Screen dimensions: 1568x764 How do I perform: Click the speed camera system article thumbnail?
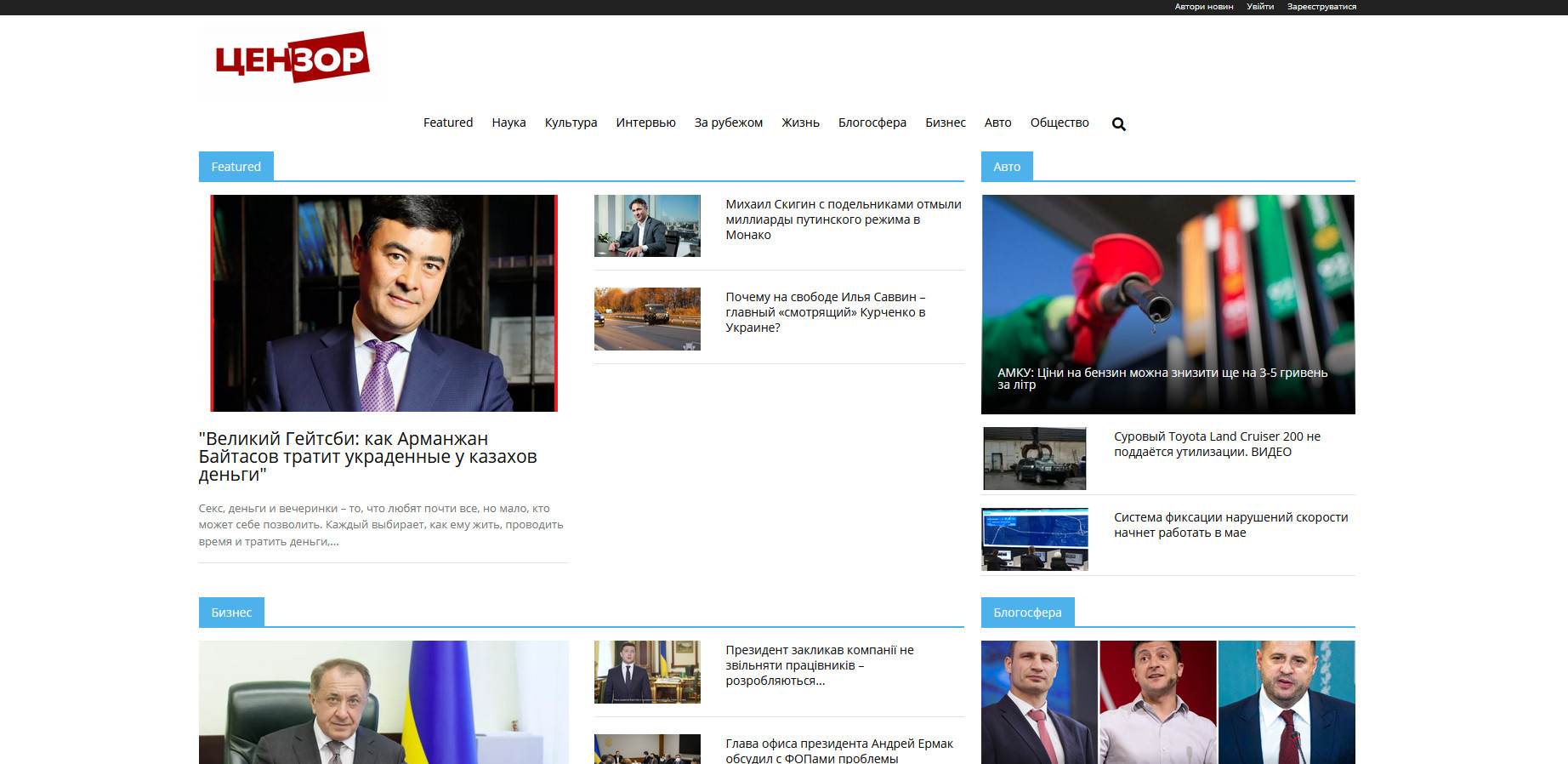[x=1035, y=539]
